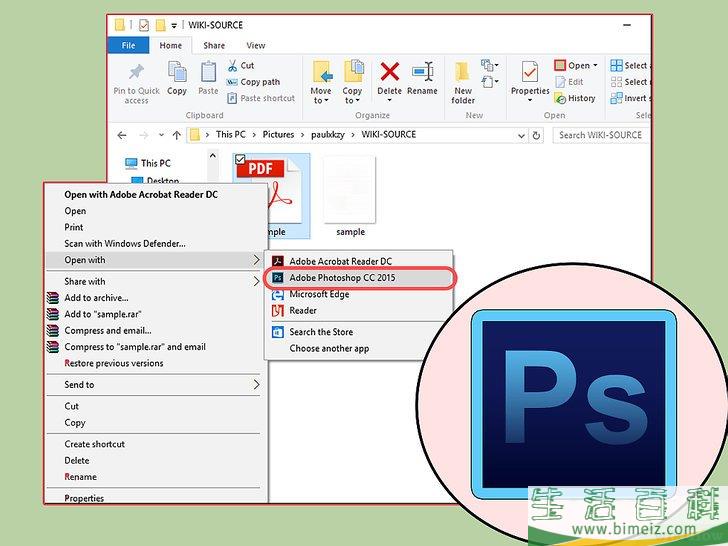Select This PC in navigation pane
The image size is (728, 546).
(x=148, y=163)
